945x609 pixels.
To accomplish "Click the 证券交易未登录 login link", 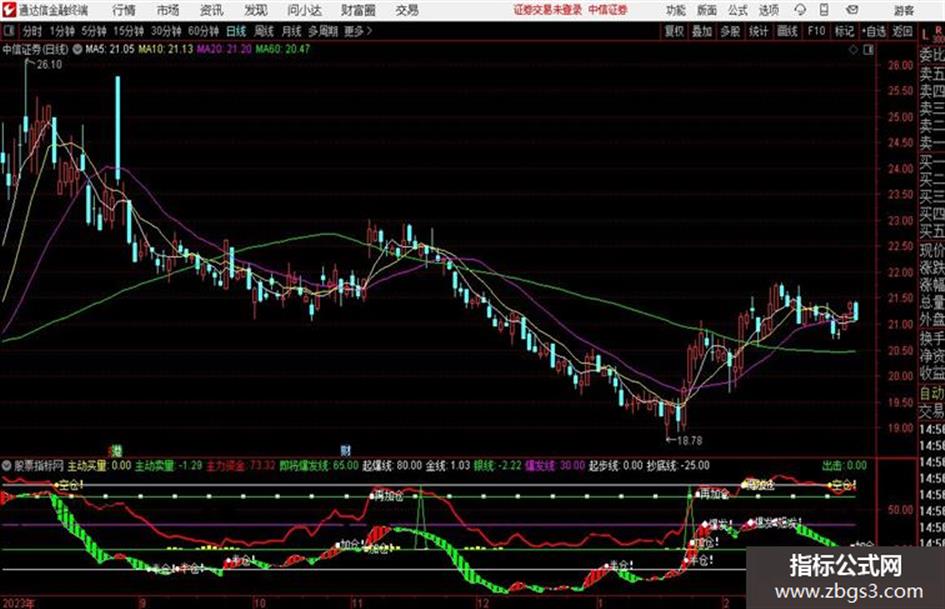I will coord(548,10).
